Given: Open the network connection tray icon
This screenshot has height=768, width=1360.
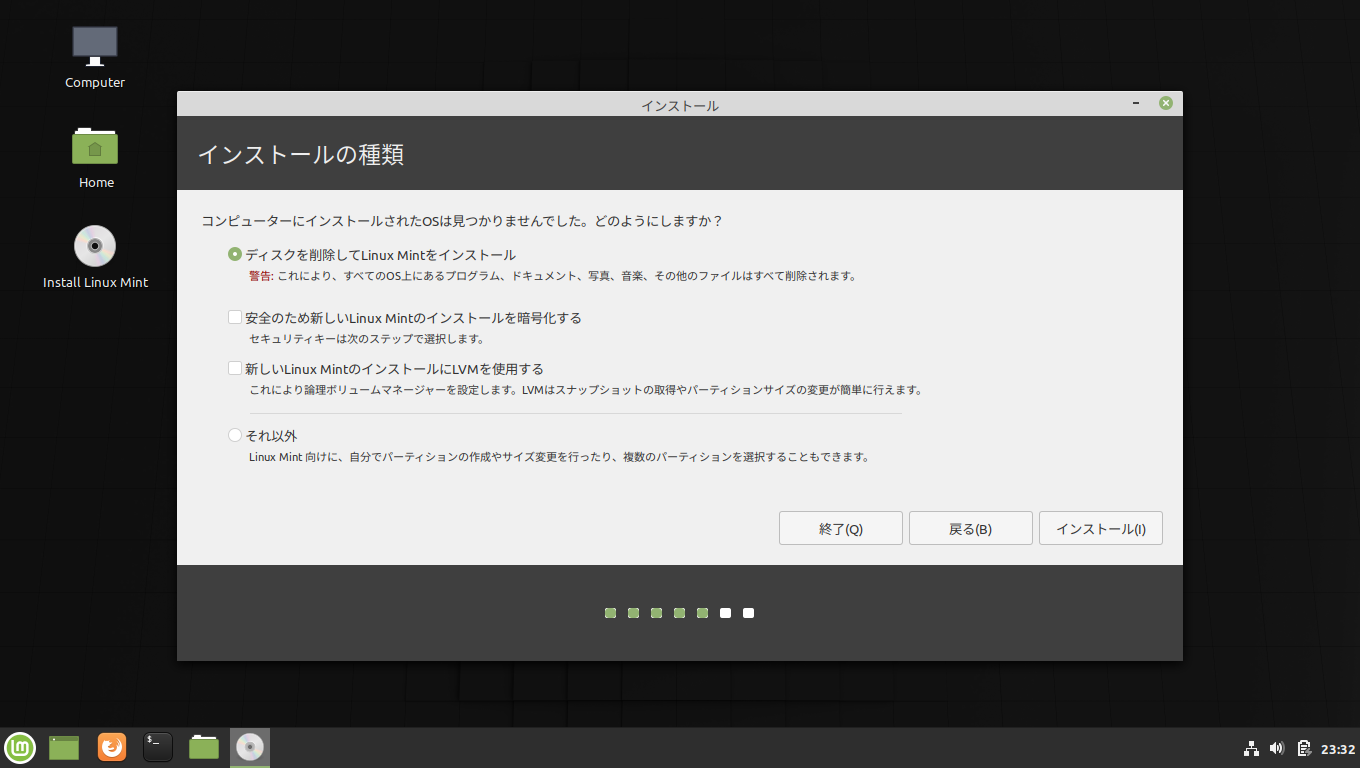Looking at the screenshot, I should pyautogui.click(x=1251, y=748).
